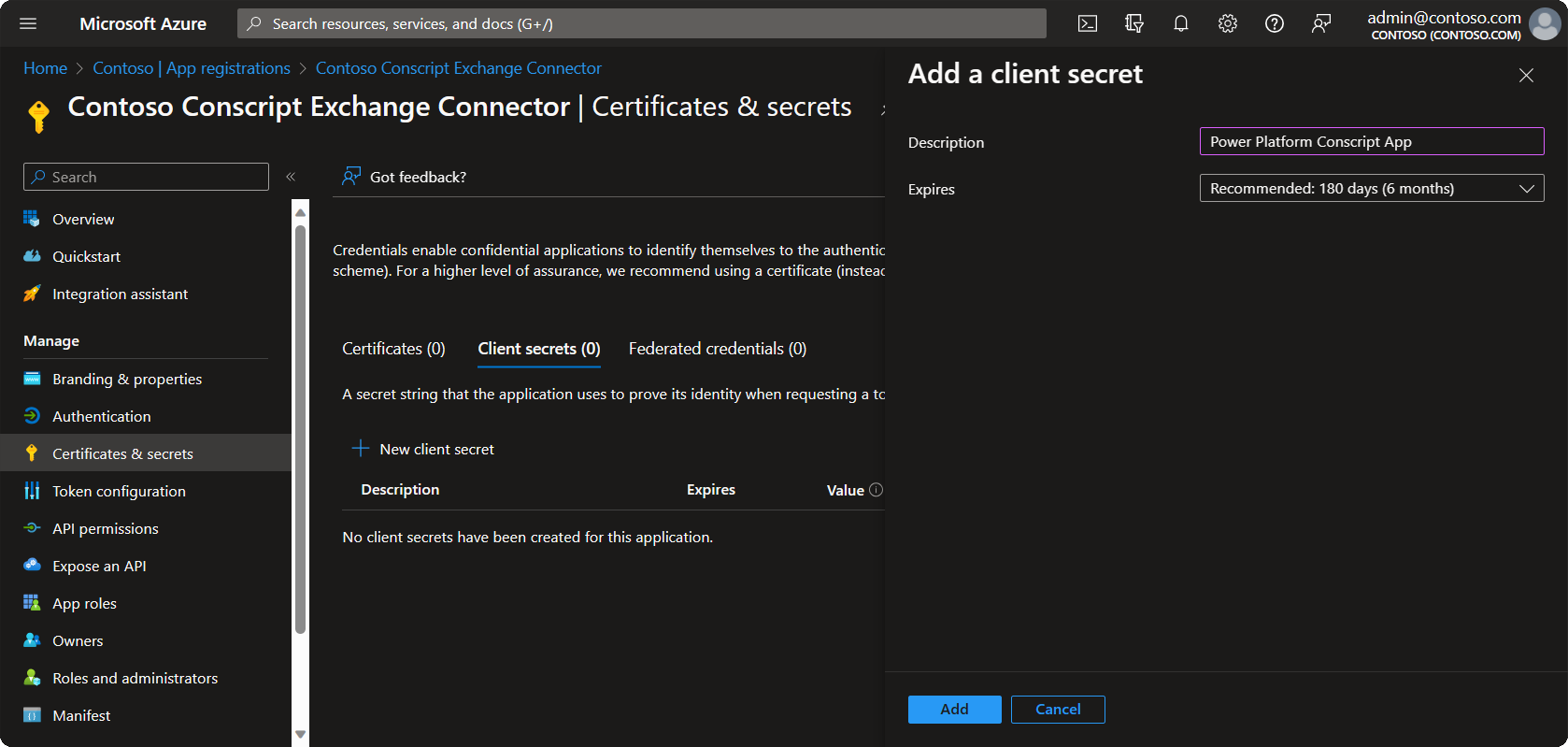Open the notifications bell

tap(1181, 23)
